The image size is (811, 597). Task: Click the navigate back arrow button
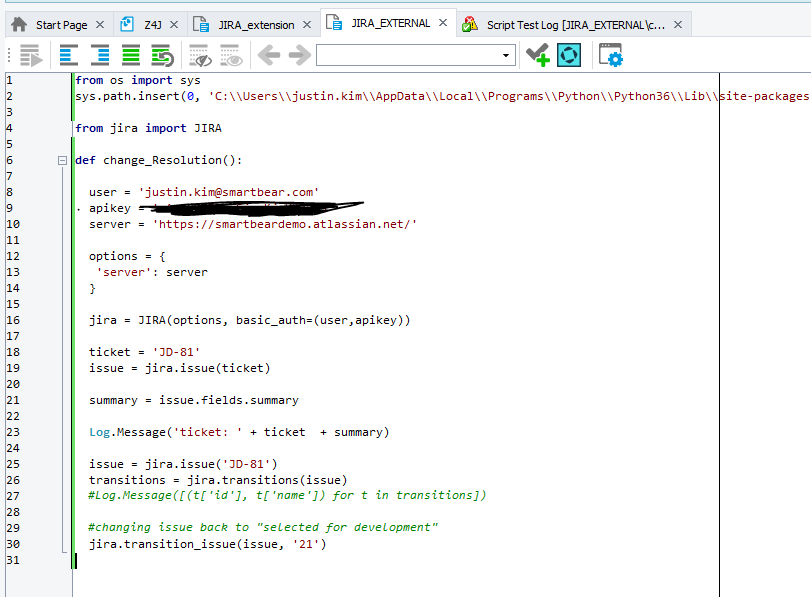(x=268, y=56)
